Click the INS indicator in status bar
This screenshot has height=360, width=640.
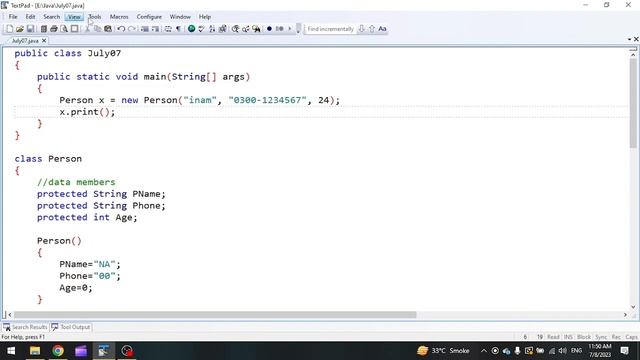pos(568,337)
